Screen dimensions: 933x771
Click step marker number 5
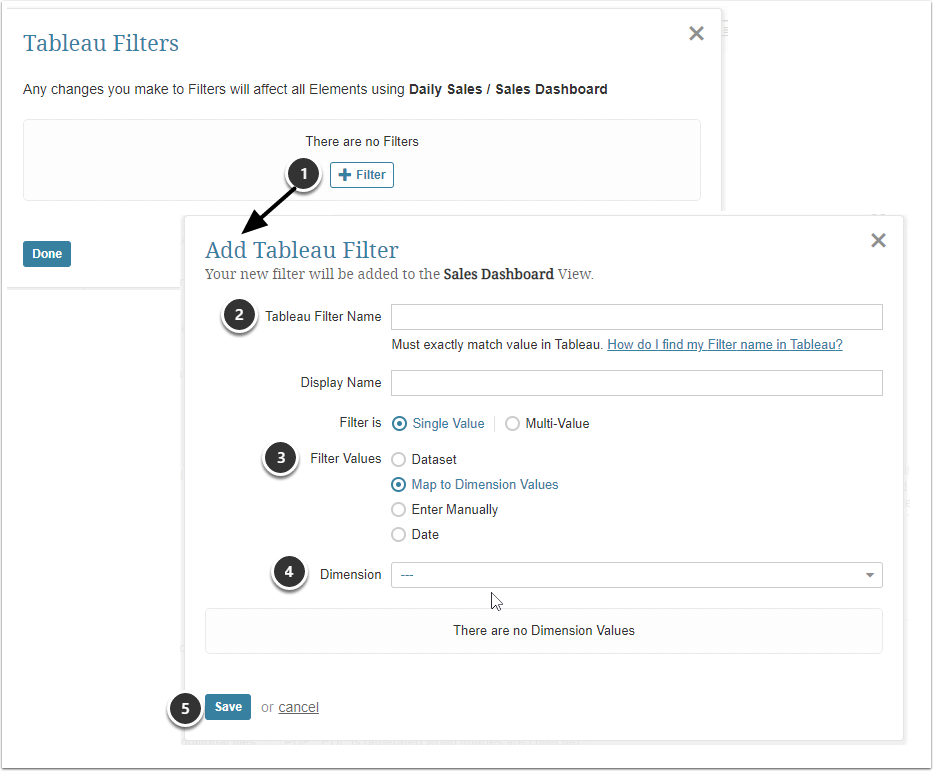(x=185, y=709)
